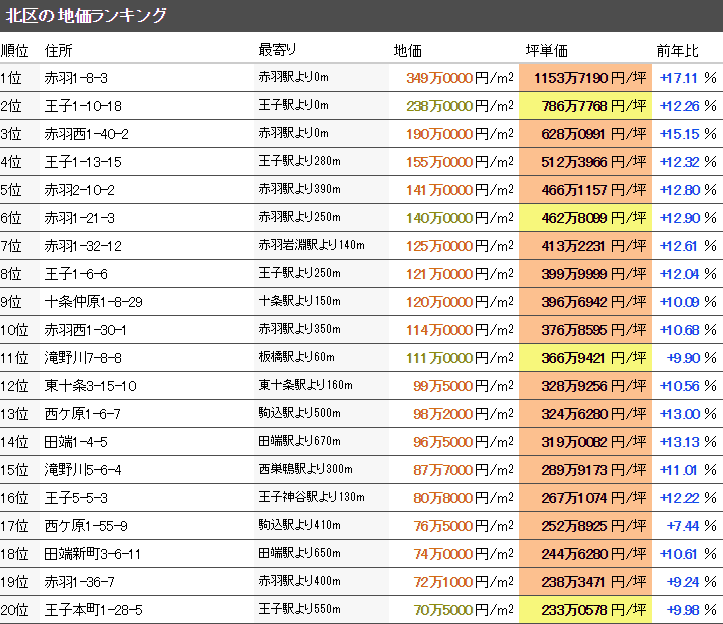Open the 赤羽1-8-3 address entry
Screen dimensions: 723x624
[76, 78]
